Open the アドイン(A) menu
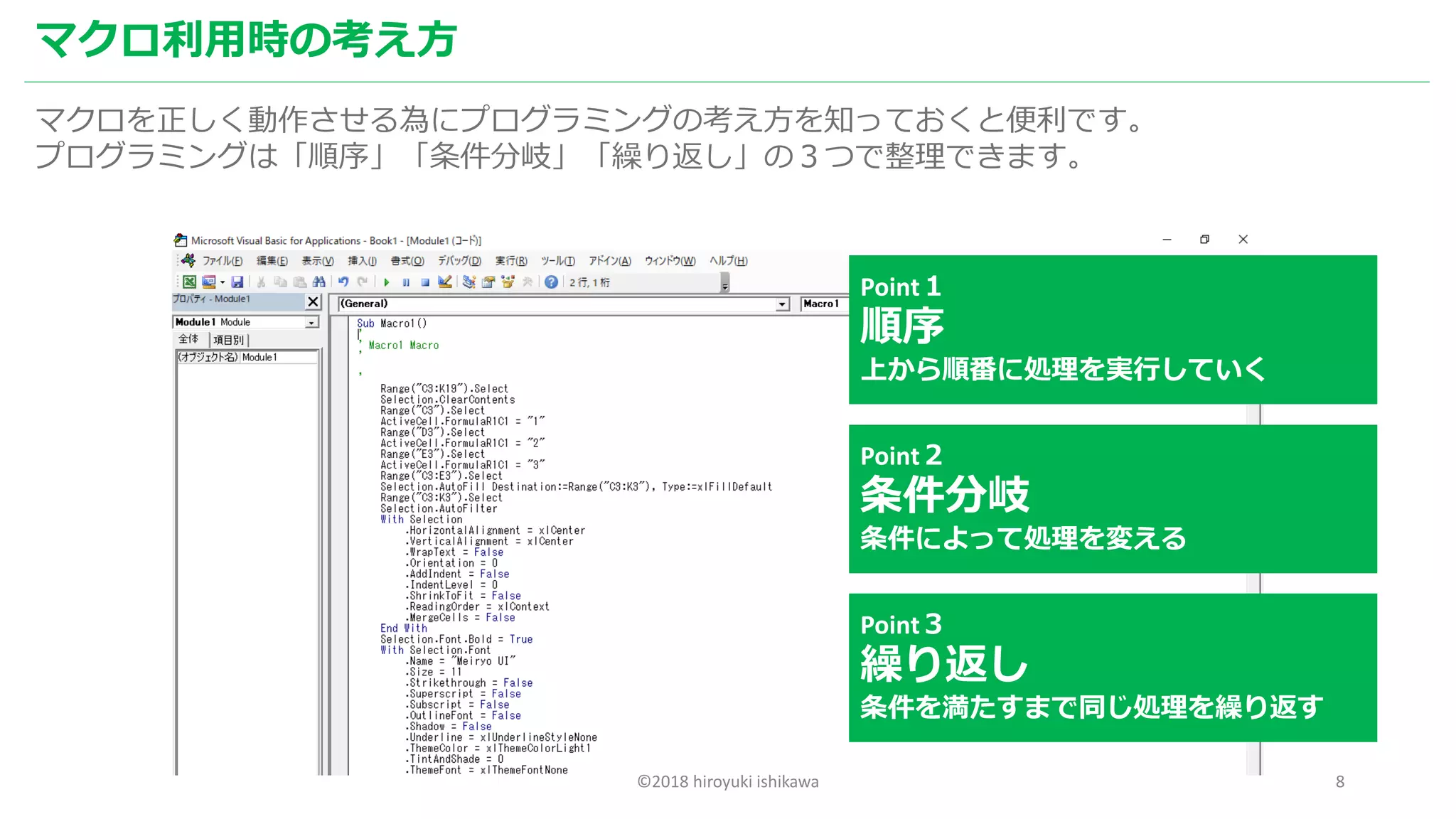This screenshot has width=1456, height=819. coord(609,261)
